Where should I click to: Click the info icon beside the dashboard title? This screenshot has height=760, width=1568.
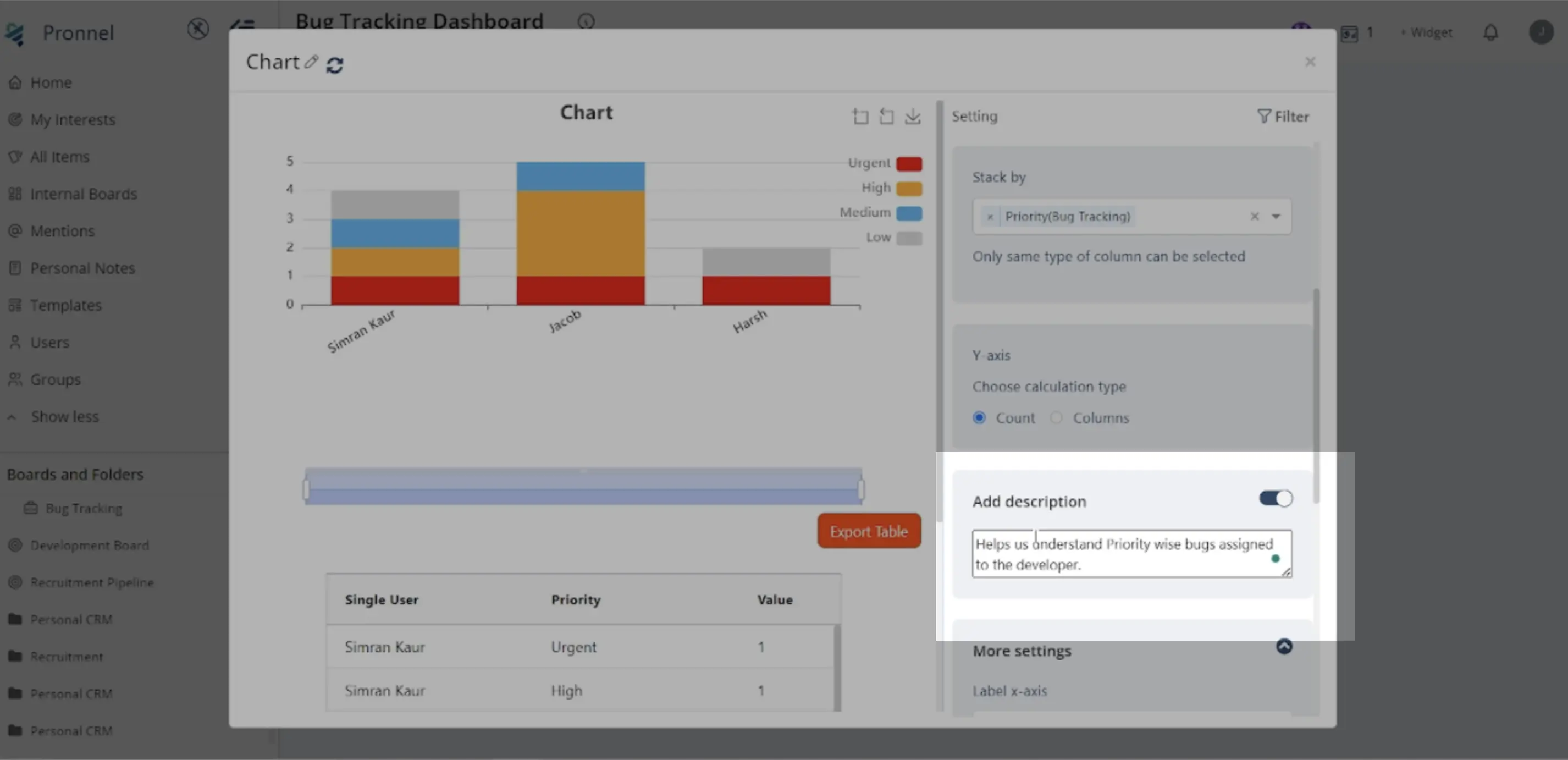tap(586, 22)
